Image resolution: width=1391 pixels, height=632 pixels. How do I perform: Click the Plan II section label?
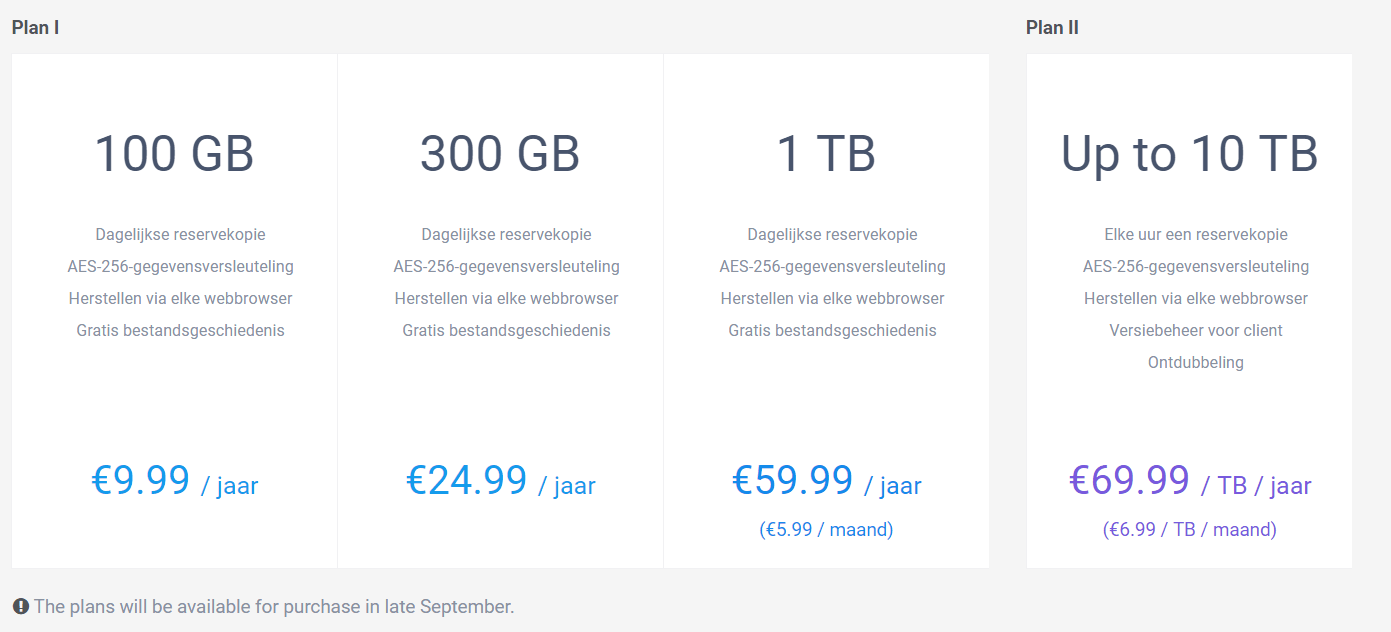(x=1052, y=27)
